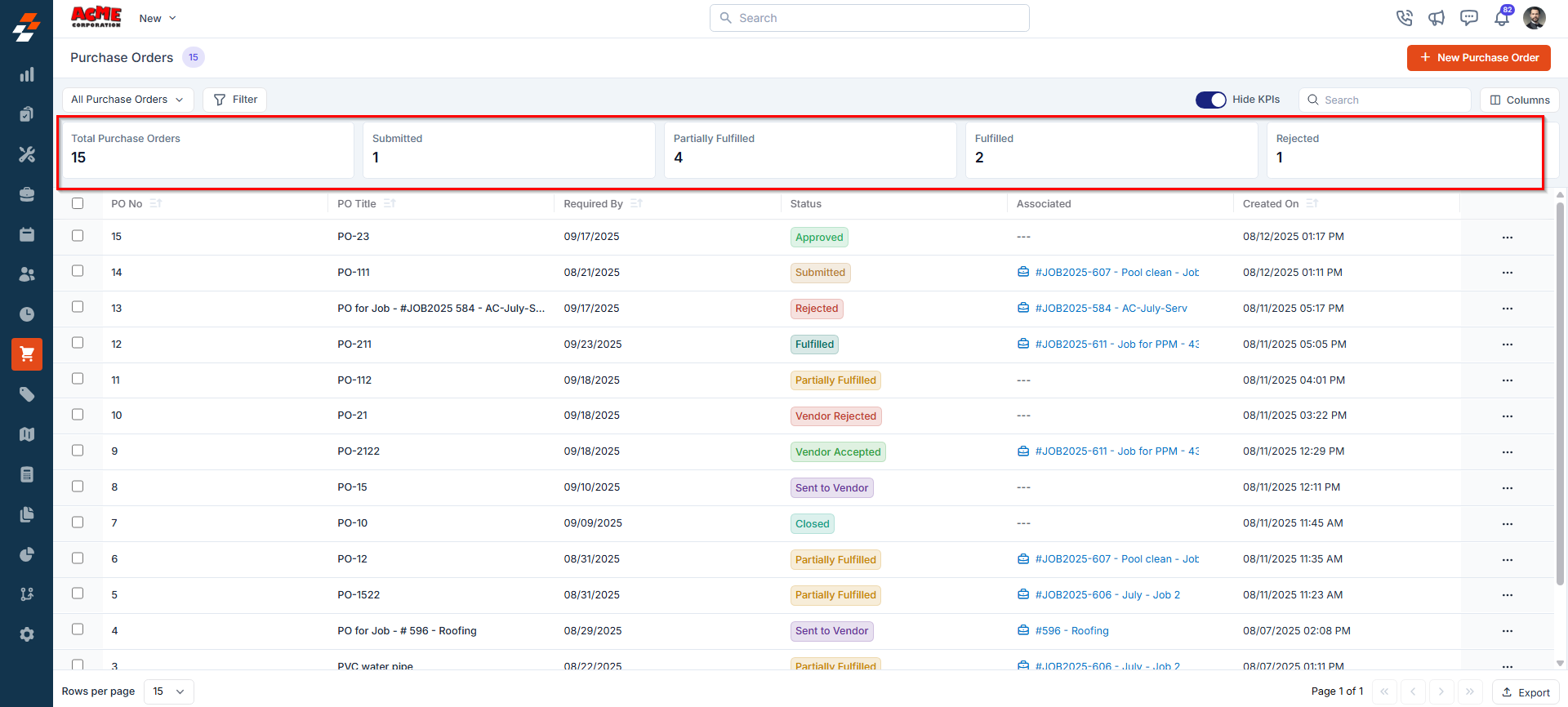Click the global Search field at top

pyautogui.click(x=869, y=18)
